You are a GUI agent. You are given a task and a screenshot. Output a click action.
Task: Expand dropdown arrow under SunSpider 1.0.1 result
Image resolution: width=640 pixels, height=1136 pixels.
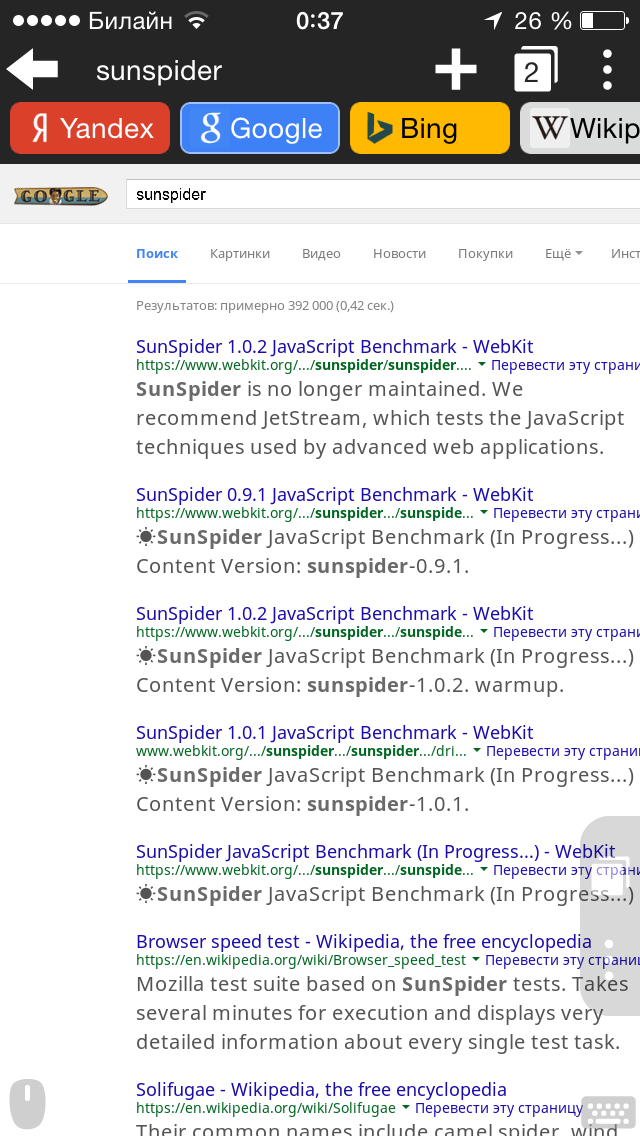477,751
